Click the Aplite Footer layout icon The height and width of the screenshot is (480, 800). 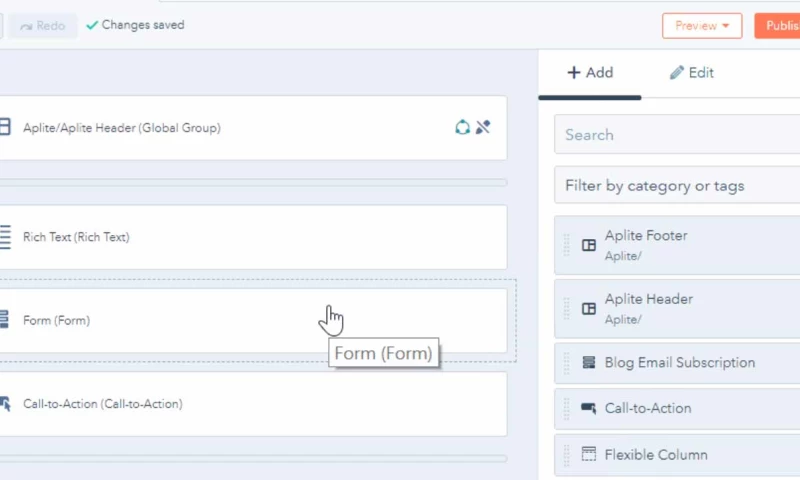(x=589, y=245)
